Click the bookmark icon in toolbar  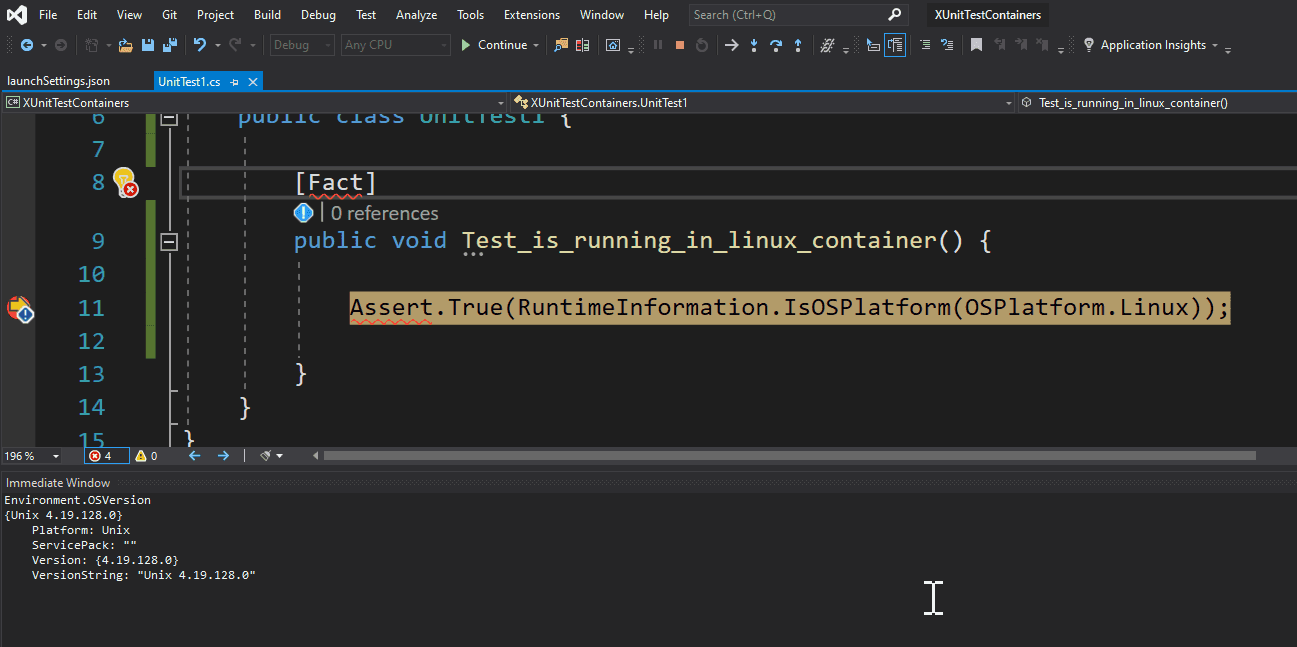[976, 45]
